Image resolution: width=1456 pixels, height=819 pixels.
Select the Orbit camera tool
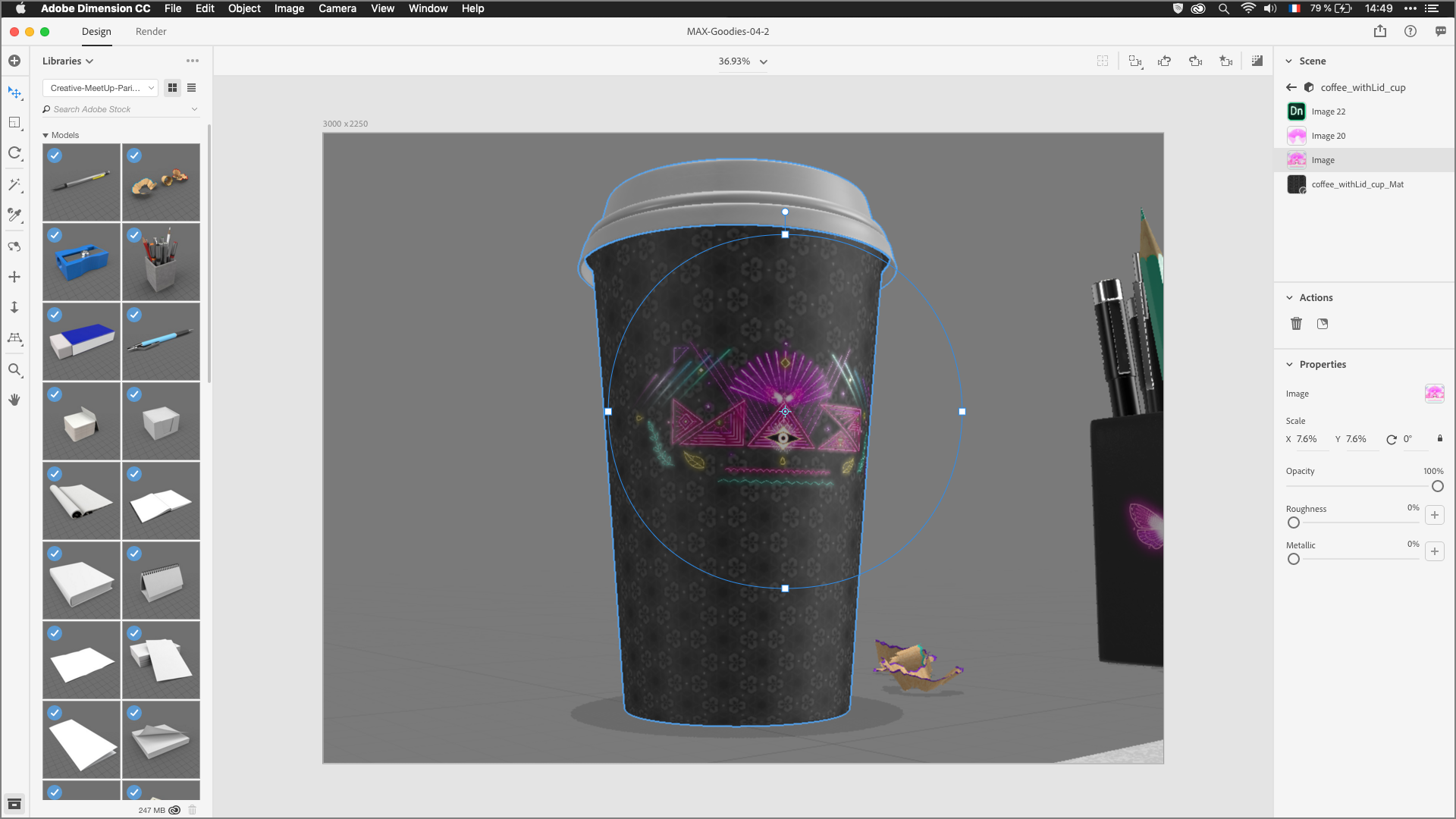coord(14,246)
